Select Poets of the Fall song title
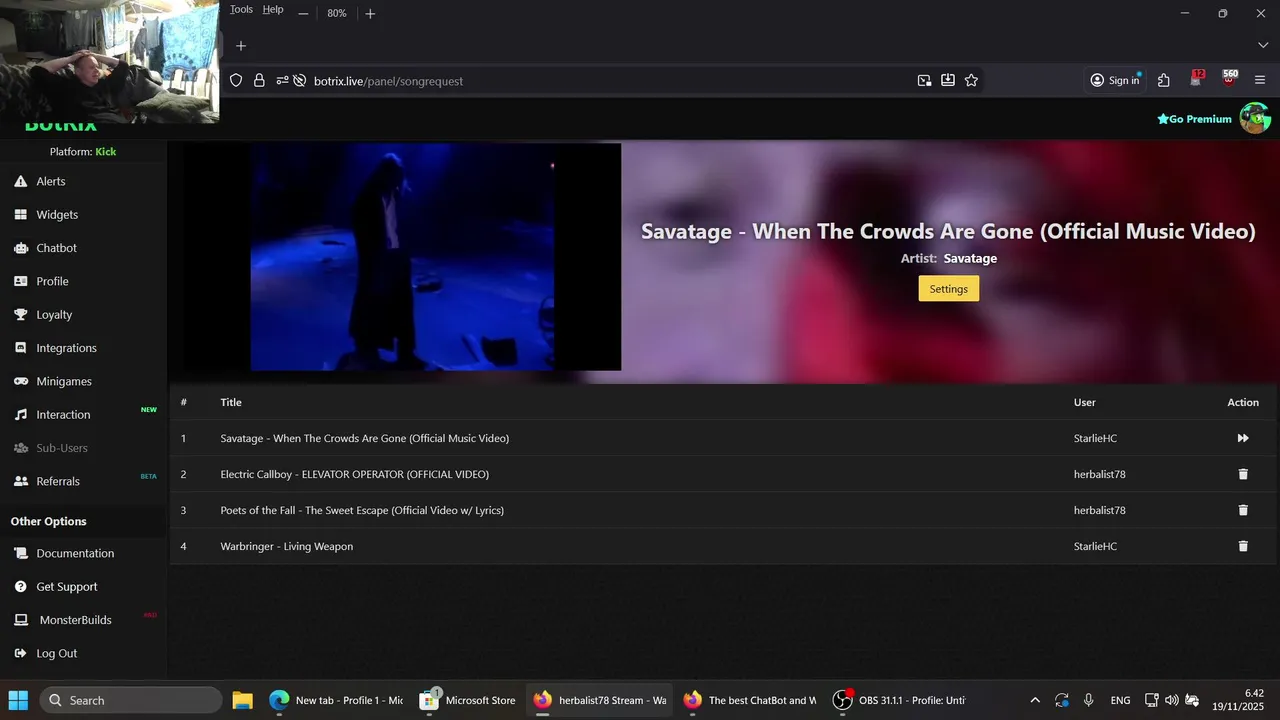The height and width of the screenshot is (720, 1280). coord(362,510)
